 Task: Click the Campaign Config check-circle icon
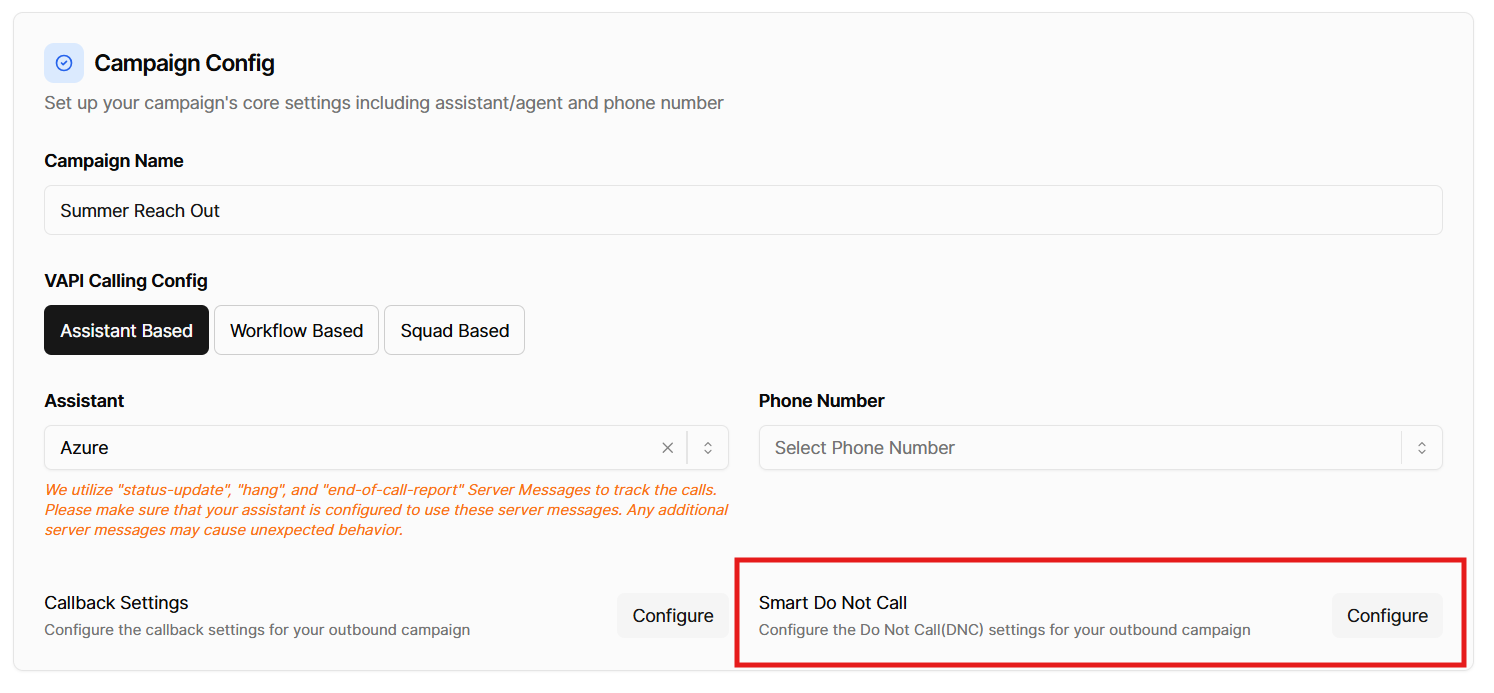[x=64, y=63]
